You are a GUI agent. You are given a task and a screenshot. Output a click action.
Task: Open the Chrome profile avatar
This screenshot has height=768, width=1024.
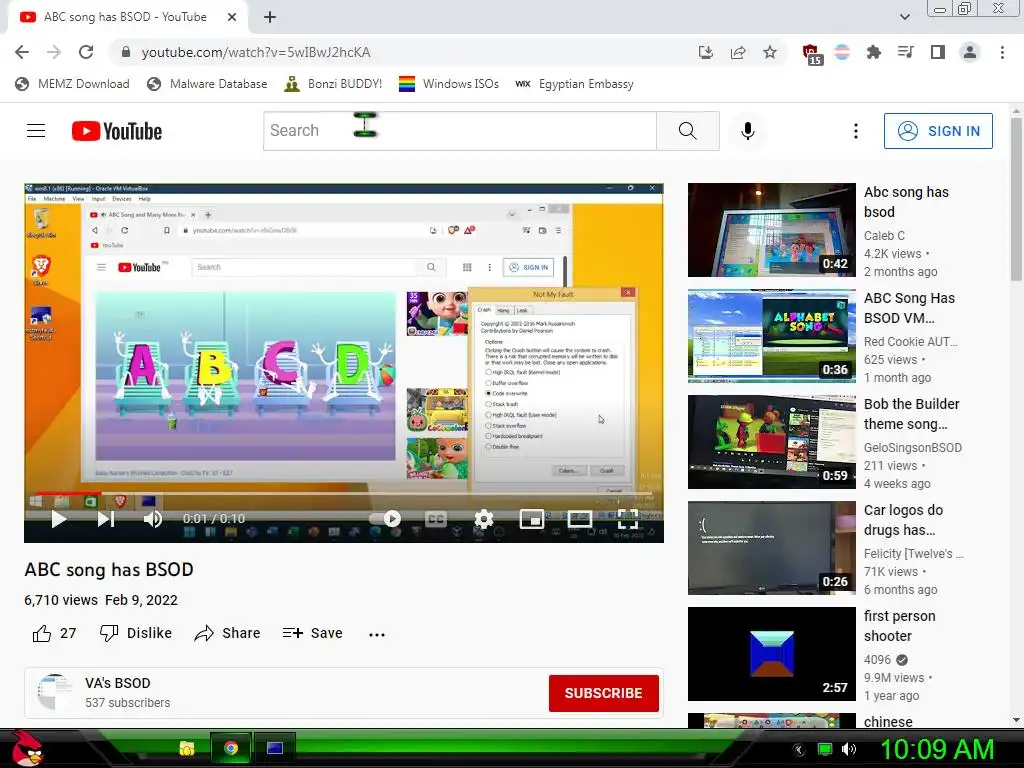coord(970,52)
